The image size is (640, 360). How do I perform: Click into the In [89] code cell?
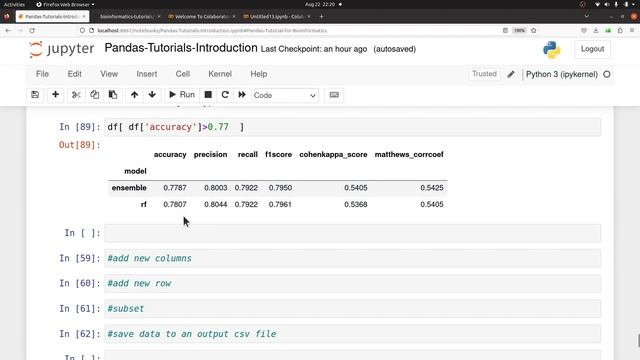point(352,127)
